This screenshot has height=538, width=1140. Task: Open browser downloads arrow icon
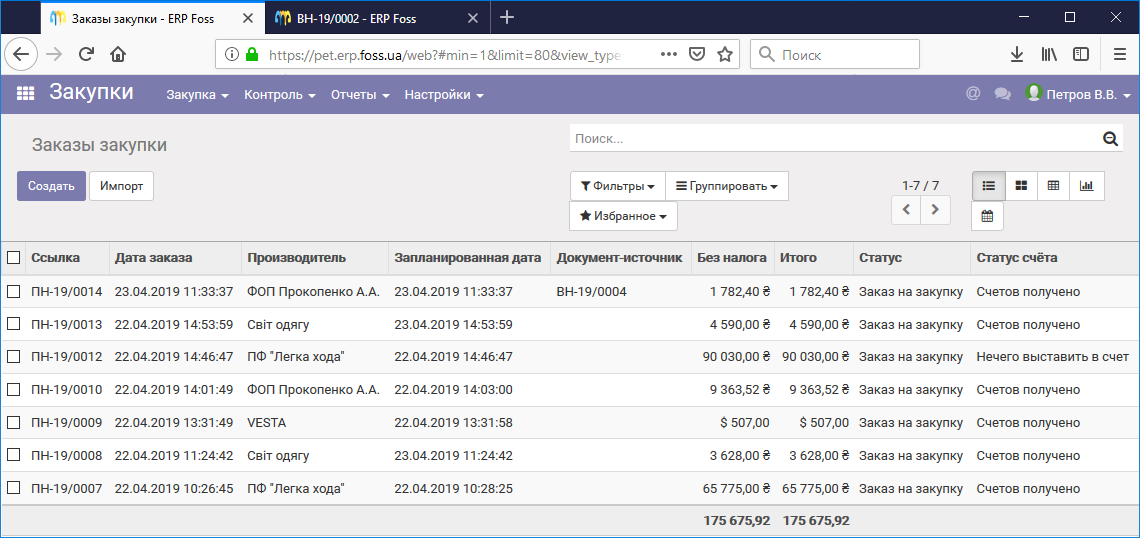click(1017, 55)
